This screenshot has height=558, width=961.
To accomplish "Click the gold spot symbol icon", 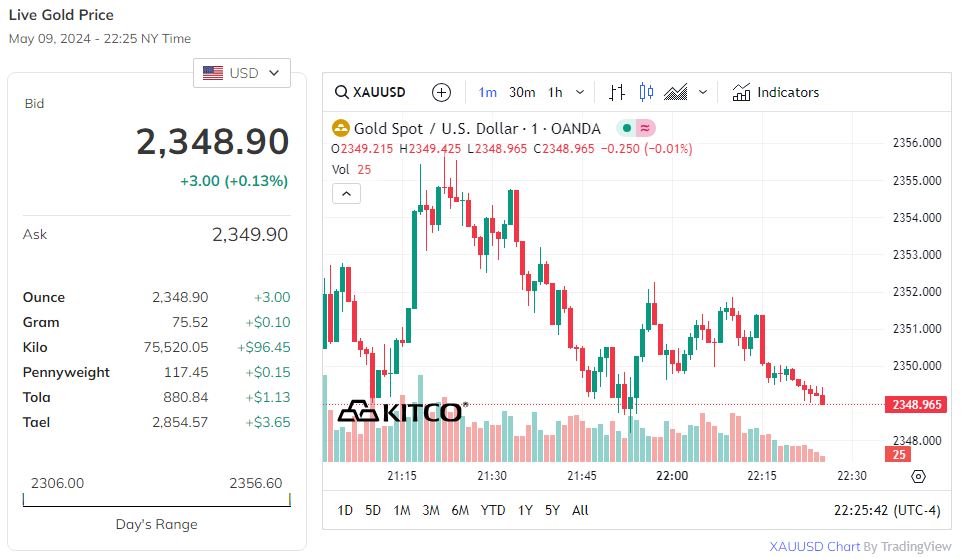I will [341, 128].
